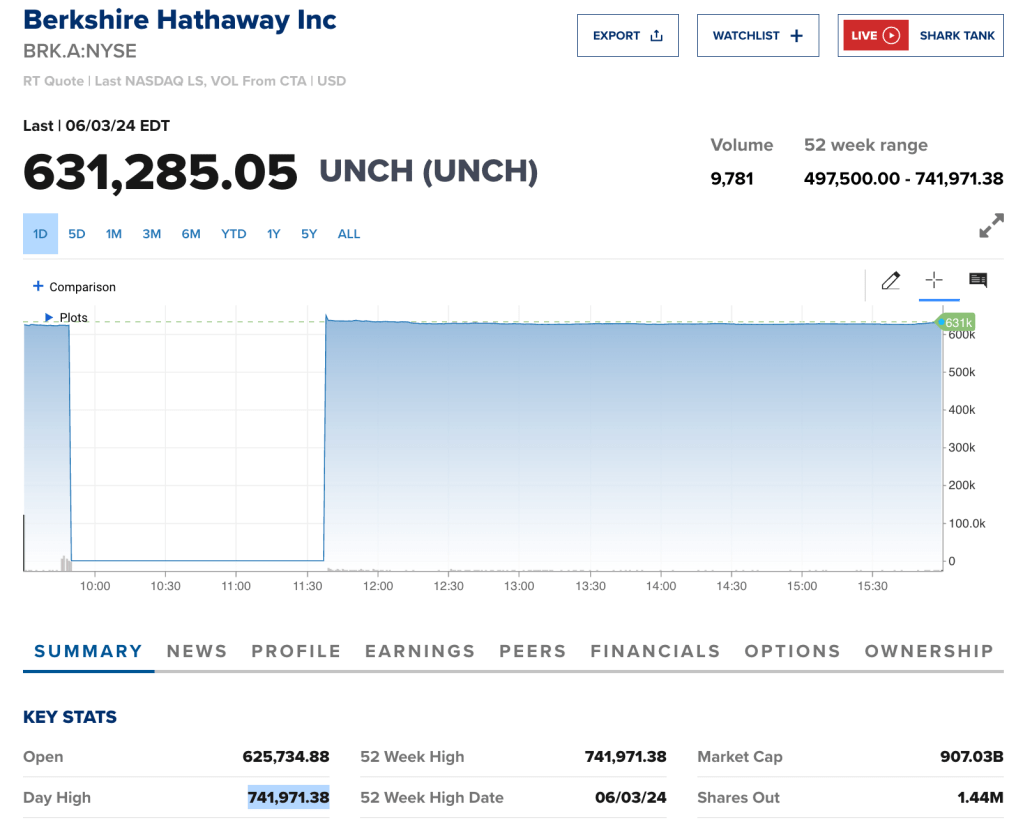Click the green 631k price marker
Screen dimensions: 1023x820
tap(957, 323)
